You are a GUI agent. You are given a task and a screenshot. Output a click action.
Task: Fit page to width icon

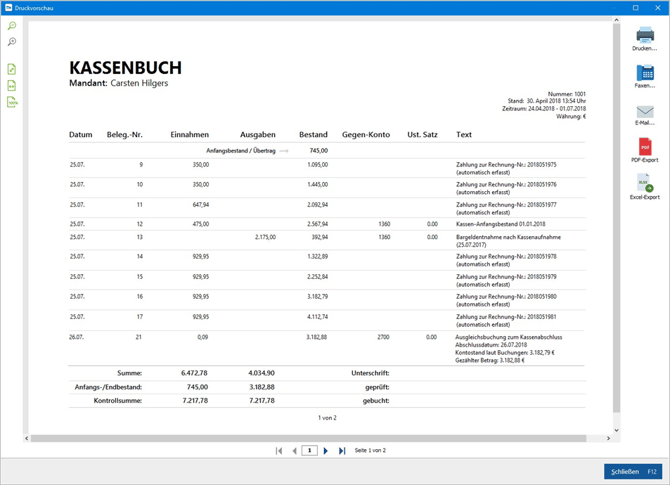pyautogui.click(x=12, y=86)
